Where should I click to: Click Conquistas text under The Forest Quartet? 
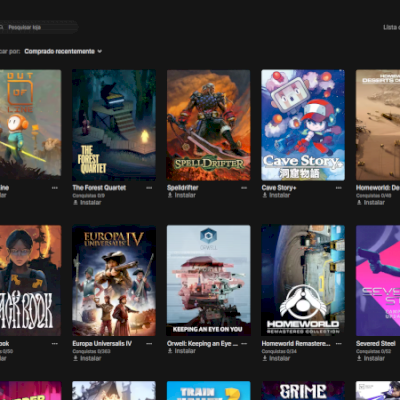point(89,196)
